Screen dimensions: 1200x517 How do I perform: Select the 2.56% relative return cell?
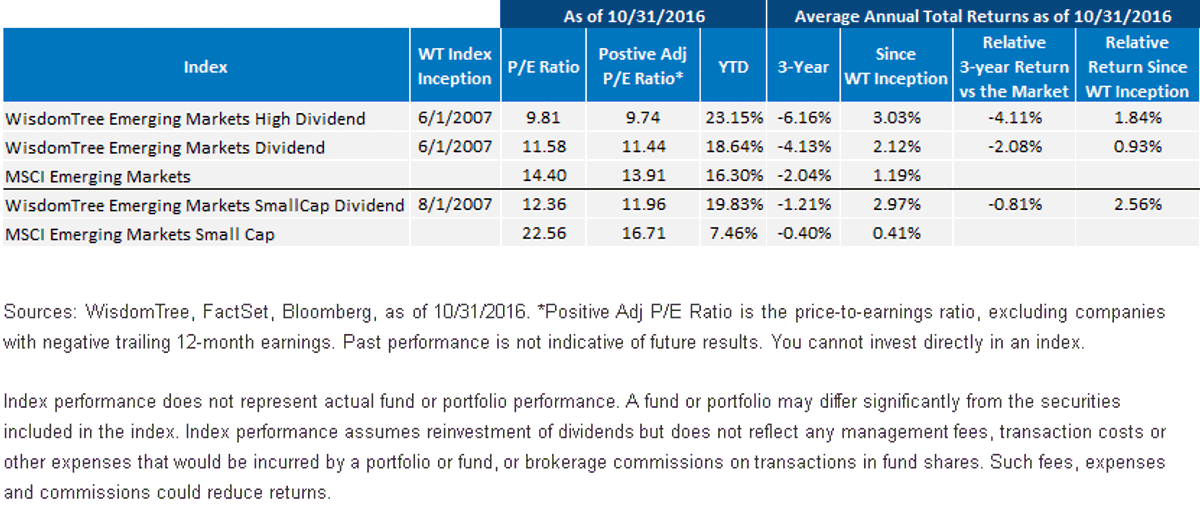click(x=1137, y=205)
